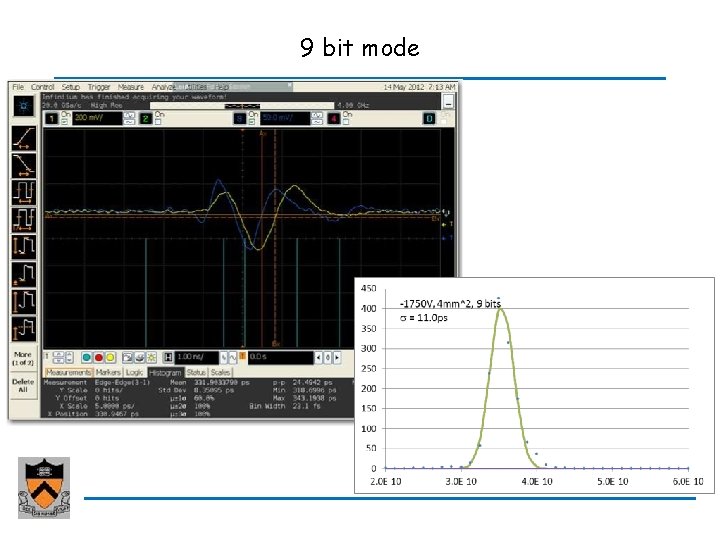Click the Std Dev value text
Viewport: 720px width, 540px height.
tap(214, 390)
